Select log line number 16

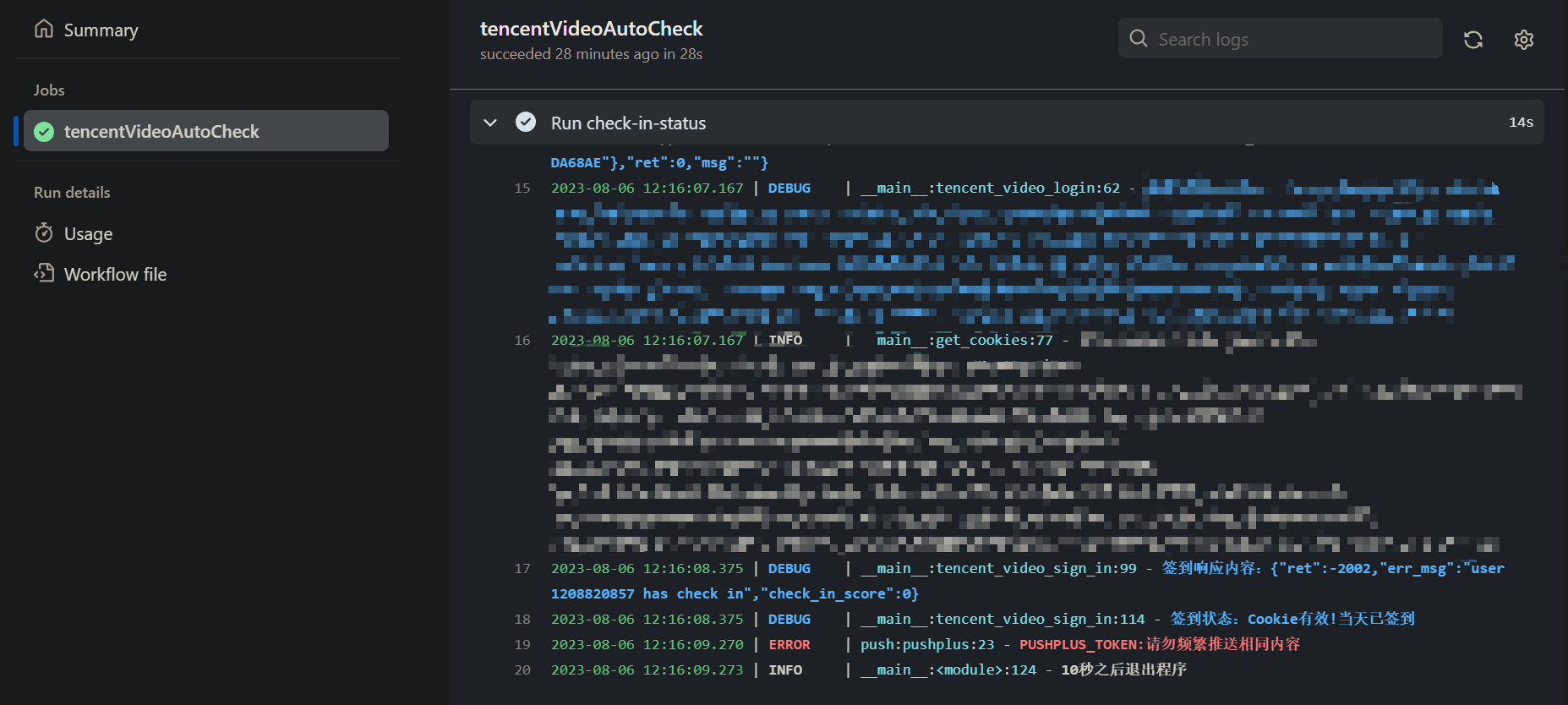(522, 341)
